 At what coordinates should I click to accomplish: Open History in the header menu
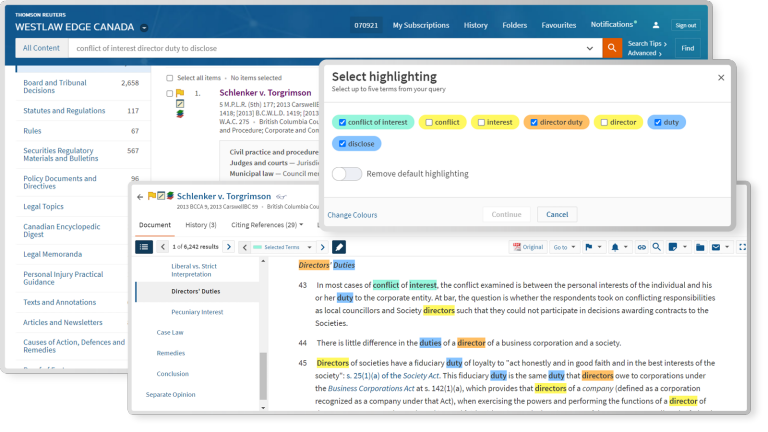pos(476,25)
